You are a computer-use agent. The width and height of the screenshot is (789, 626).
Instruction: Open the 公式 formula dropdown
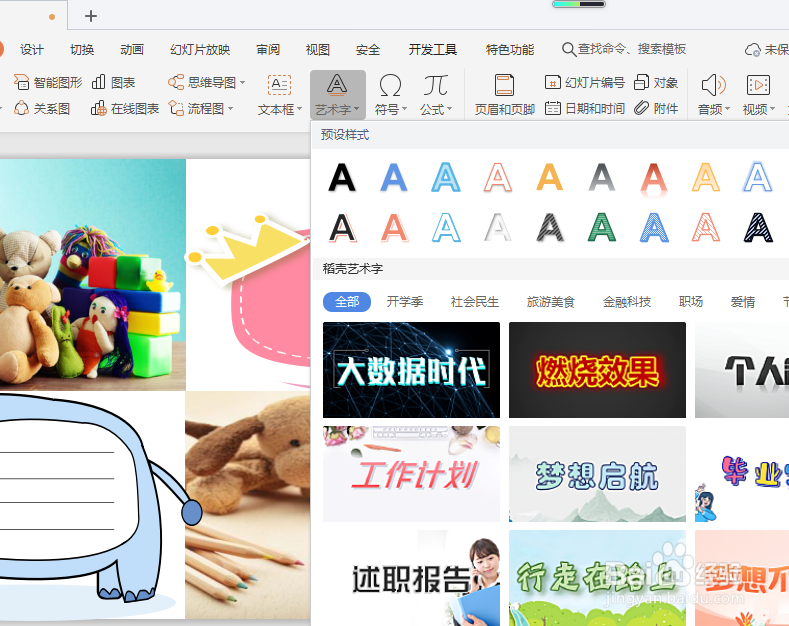point(436,95)
